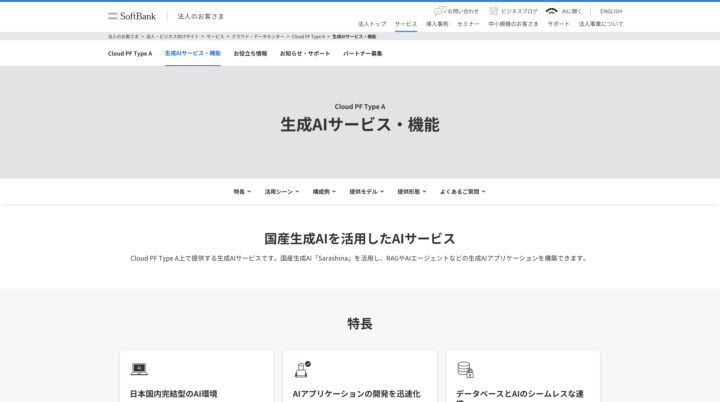Click the お問い合わせ speech bubble icon
Image resolution: width=720 pixels, height=402 pixels.
(440, 11)
